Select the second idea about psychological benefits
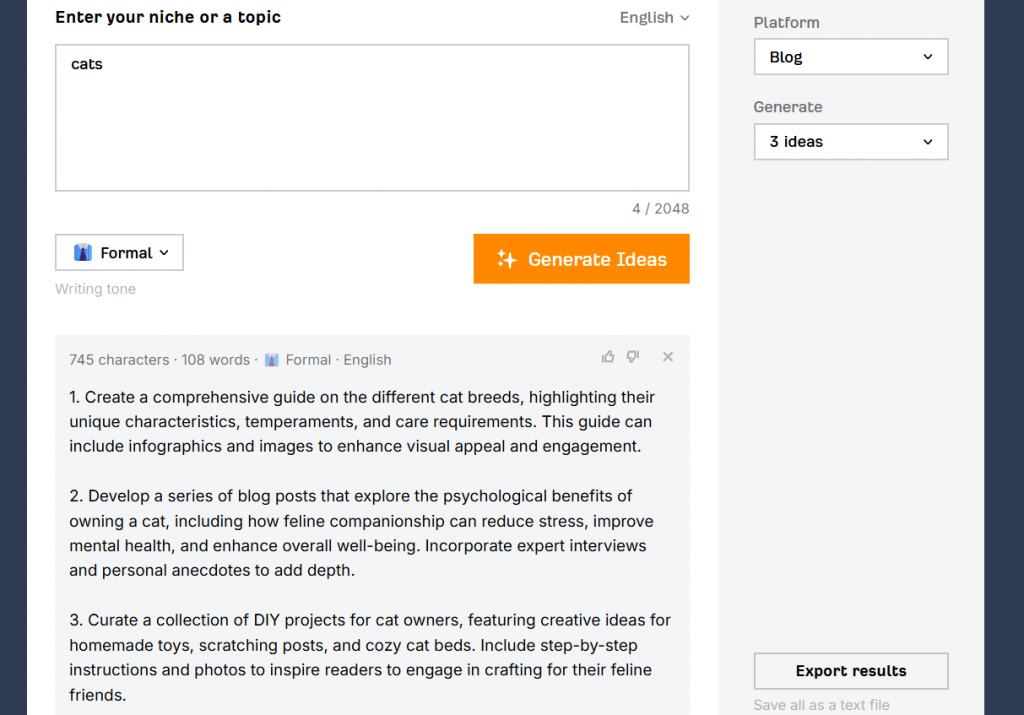Screen dimensions: 1024x715 point(358,533)
